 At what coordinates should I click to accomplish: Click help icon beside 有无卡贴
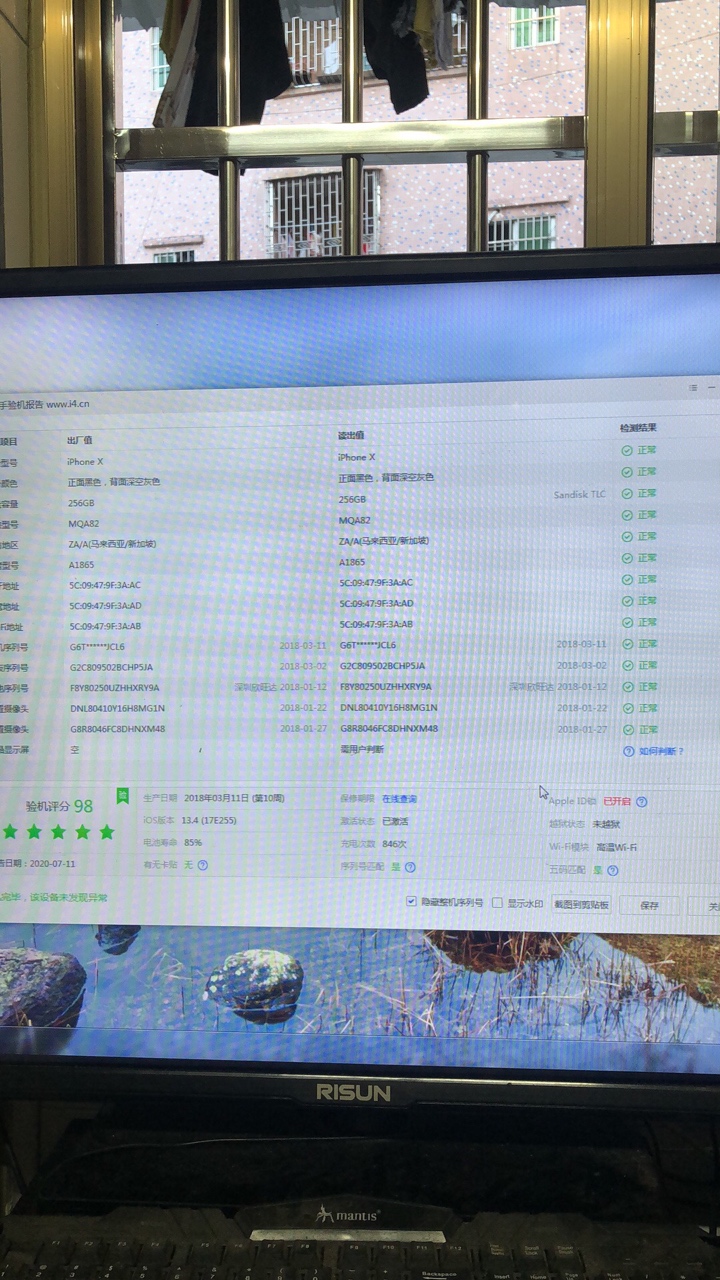point(203,865)
